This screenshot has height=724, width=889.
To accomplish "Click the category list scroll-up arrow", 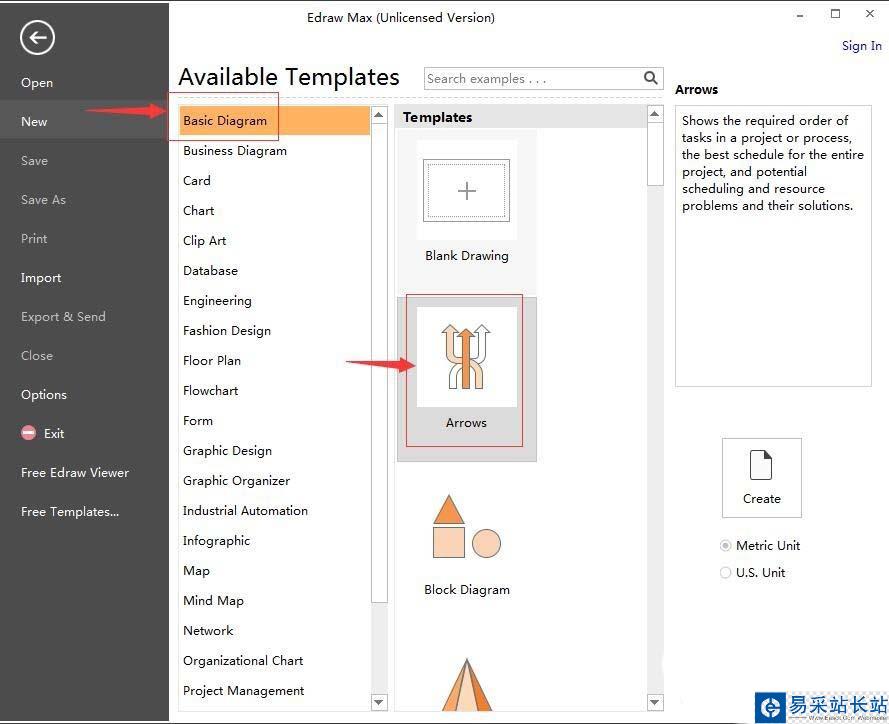I will click(379, 115).
